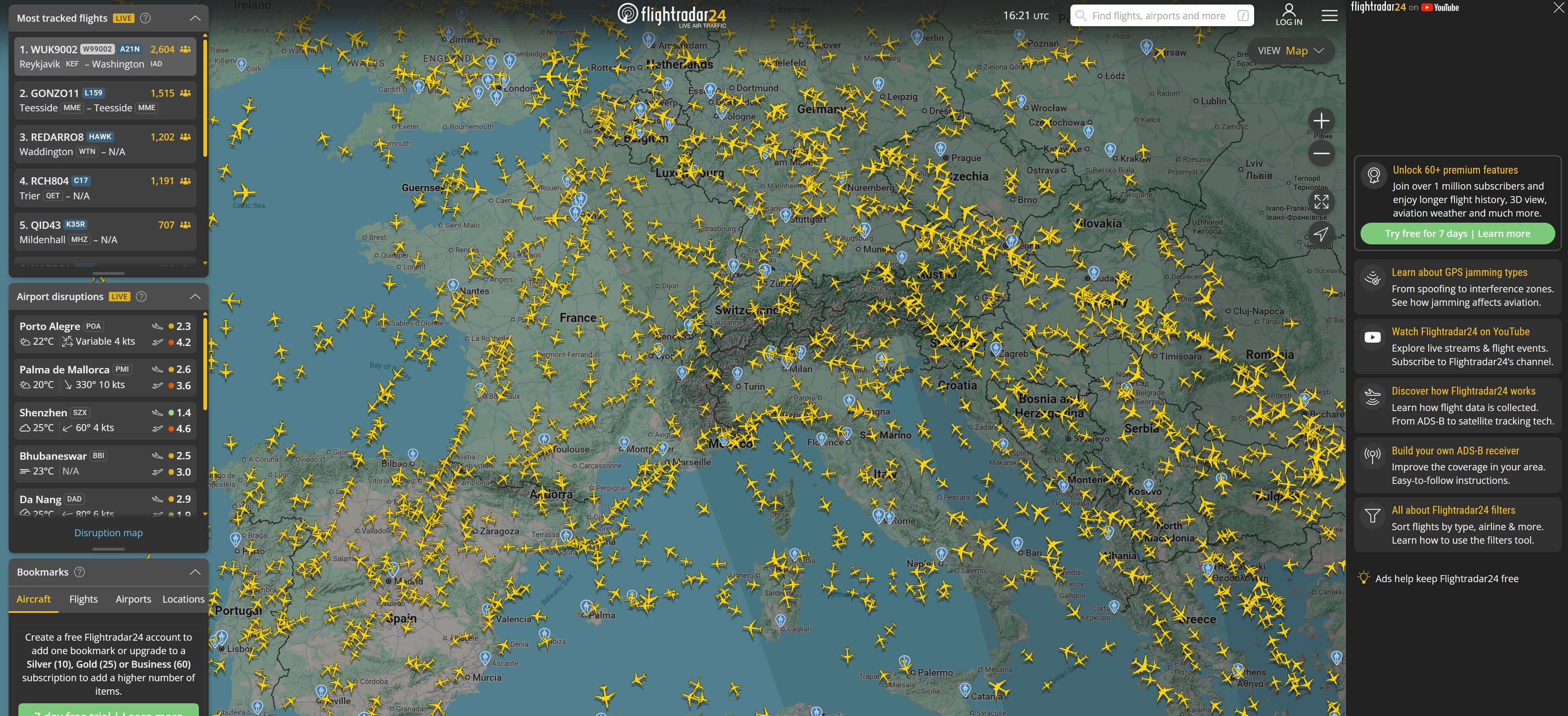Viewport: 1568px width, 716px height.
Task: Open the VIEW Map dropdown
Action: pos(1291,50)
